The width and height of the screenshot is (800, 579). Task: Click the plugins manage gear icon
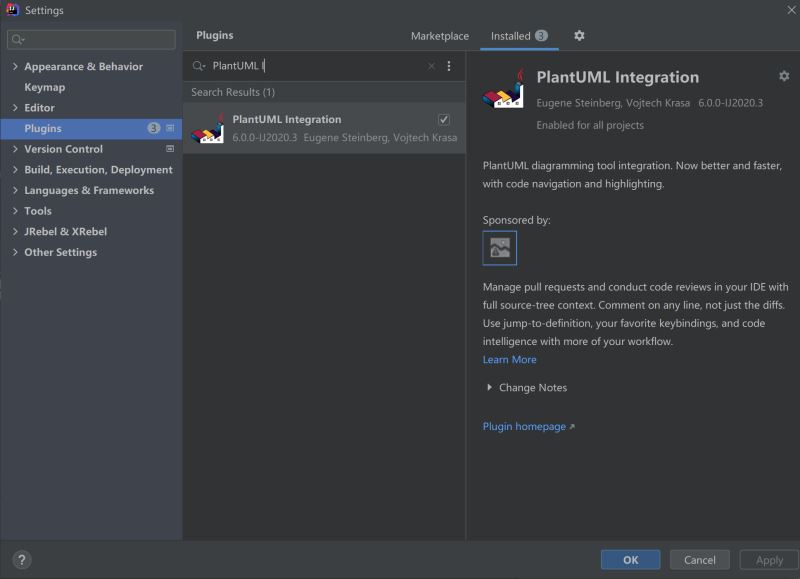pyautogui.click(x=579, y=36)
